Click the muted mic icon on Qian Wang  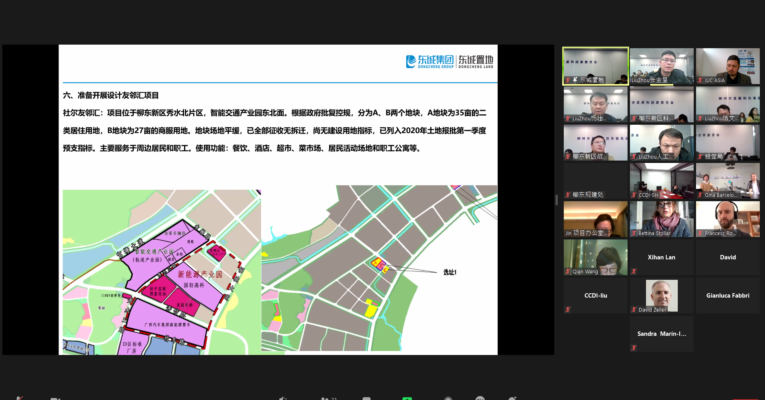click(x=567, y=272)
